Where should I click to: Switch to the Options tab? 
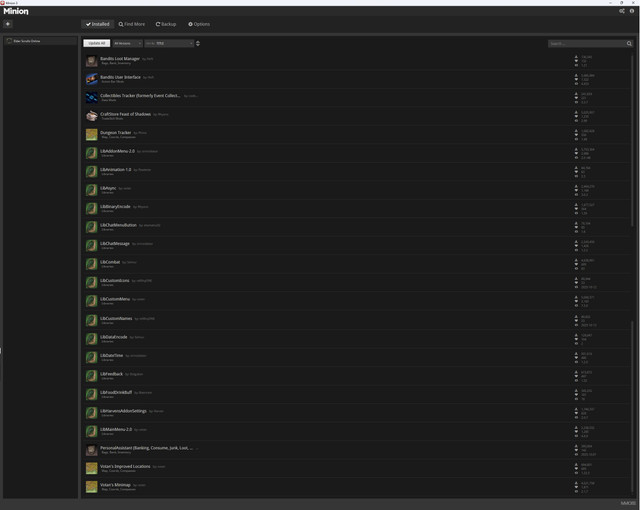199,24
